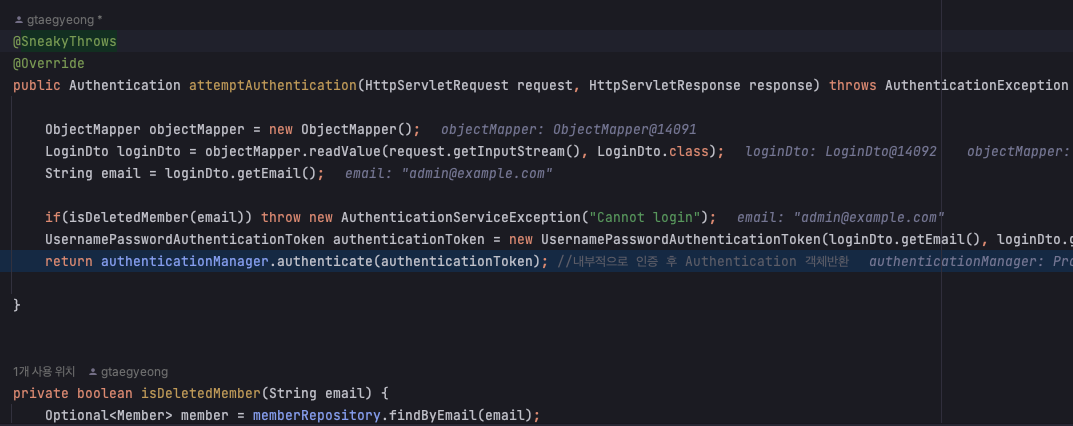
Task: Click AuthenticationException in the throws clause
Action: (x=977, y=86)
